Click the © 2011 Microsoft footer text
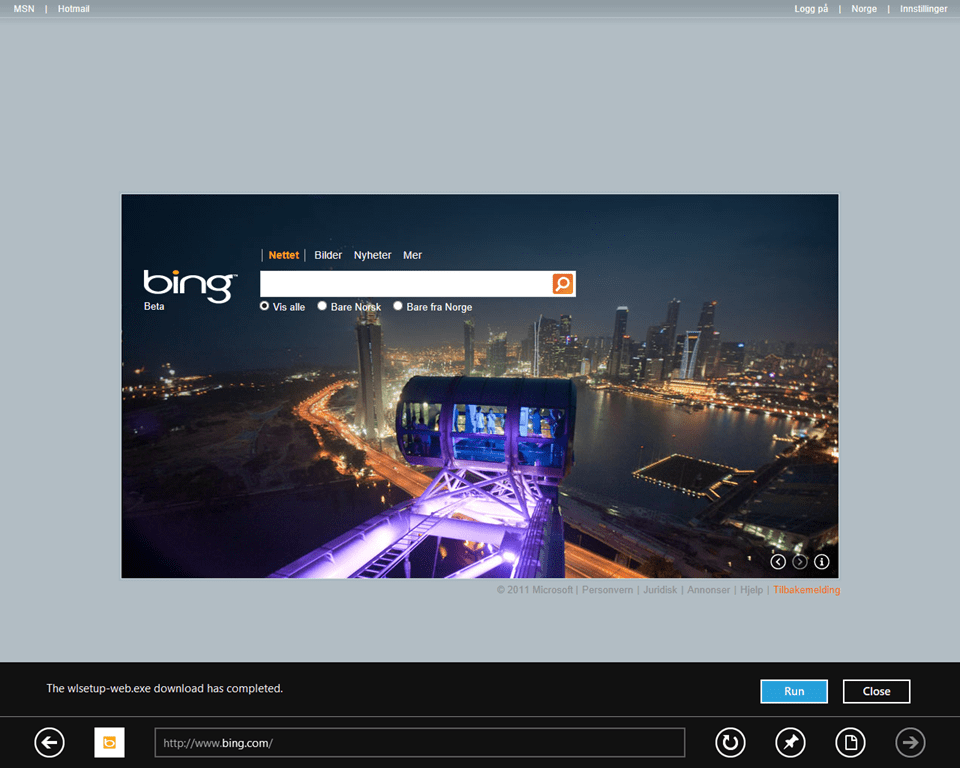Screen dimensions: 960x768 tap(534, 590)
